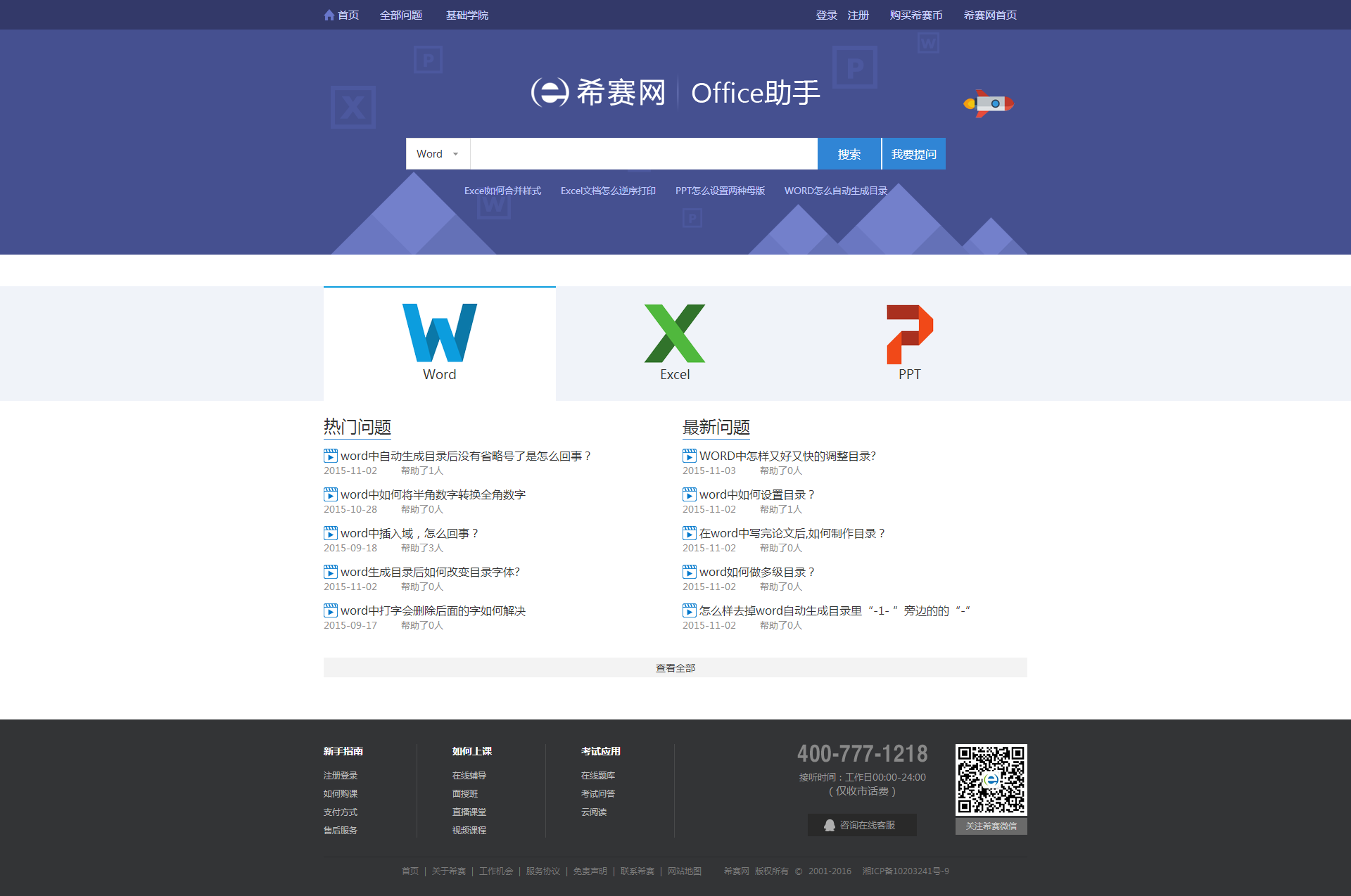
Task: Click video icon beside word生成目录后如何改变目录字体
Action: click(331, 572)
